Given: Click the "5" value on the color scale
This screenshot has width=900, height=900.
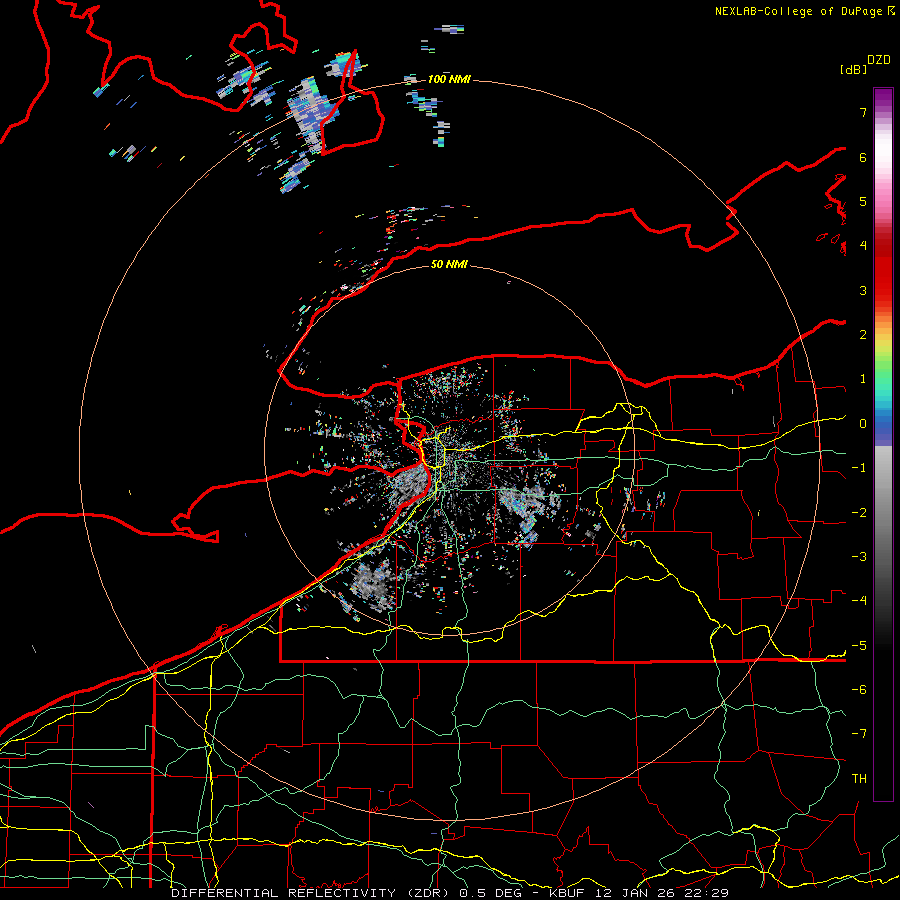Looking at the screenshot, I should coord(863,201).
